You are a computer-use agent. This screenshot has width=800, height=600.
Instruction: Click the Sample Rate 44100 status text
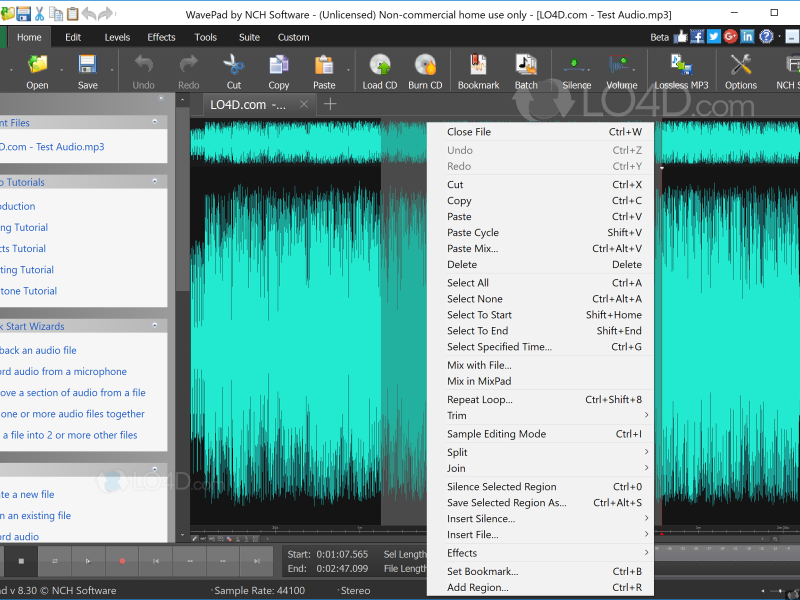pos(259,590)
